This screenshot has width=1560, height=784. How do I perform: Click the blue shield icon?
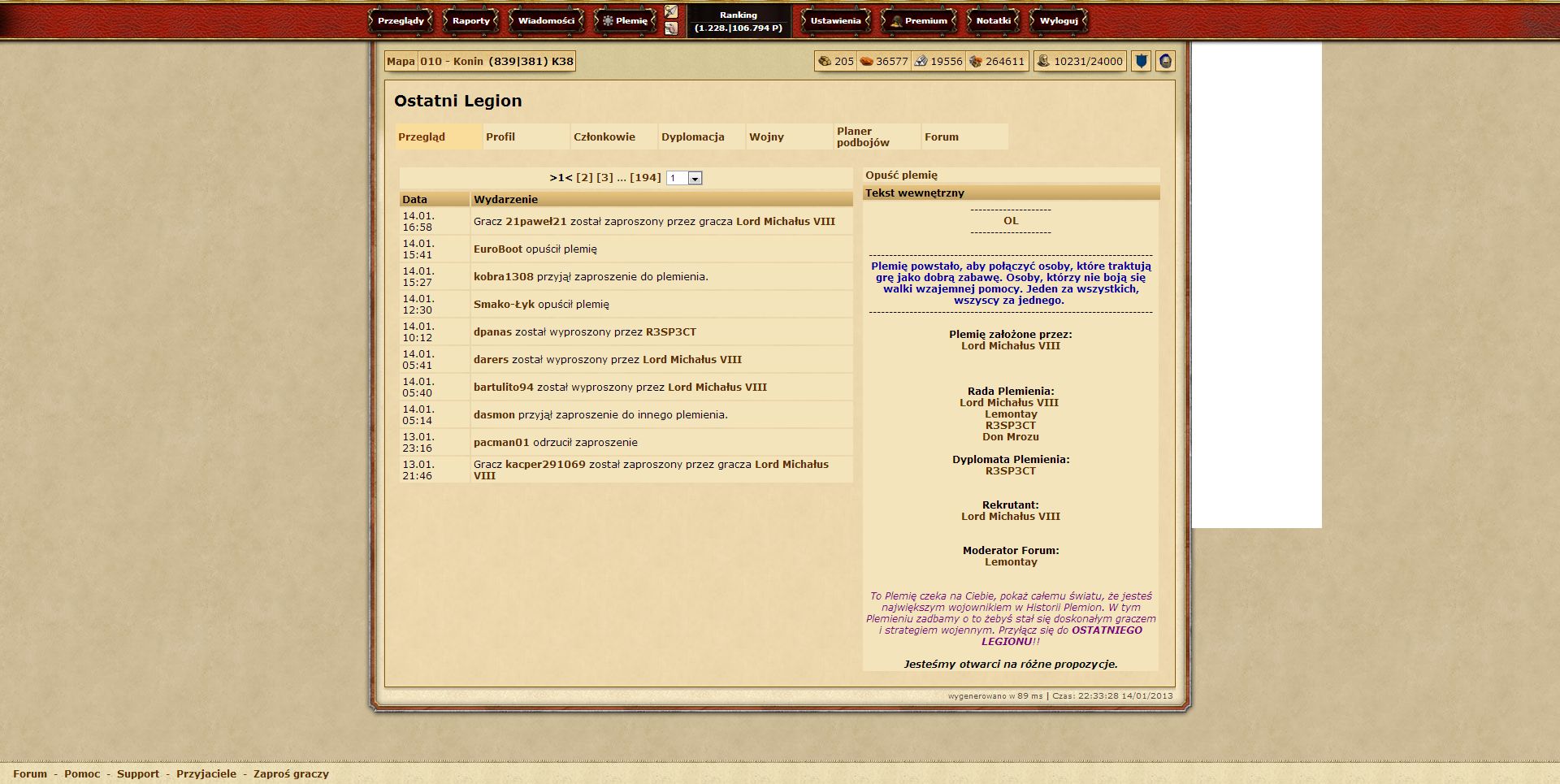[x=1141, y=61]
